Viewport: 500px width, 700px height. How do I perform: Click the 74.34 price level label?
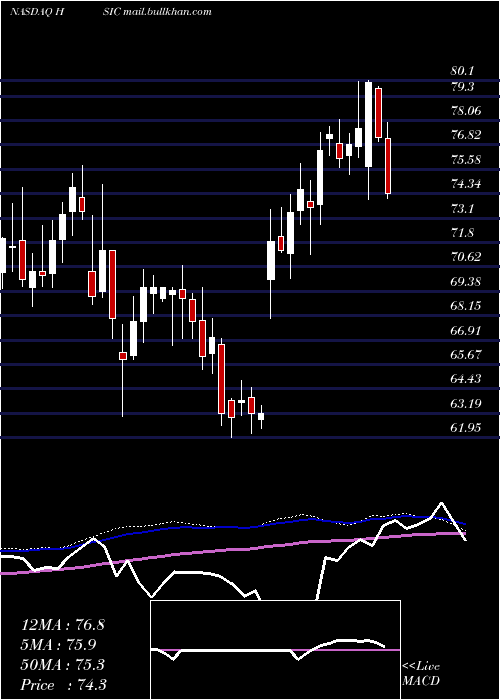[x=466, y=183]
